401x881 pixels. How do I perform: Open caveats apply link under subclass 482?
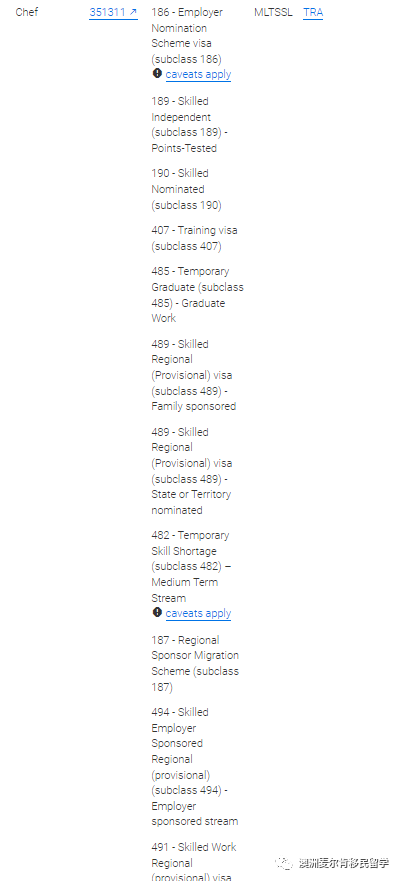point(198,613)
